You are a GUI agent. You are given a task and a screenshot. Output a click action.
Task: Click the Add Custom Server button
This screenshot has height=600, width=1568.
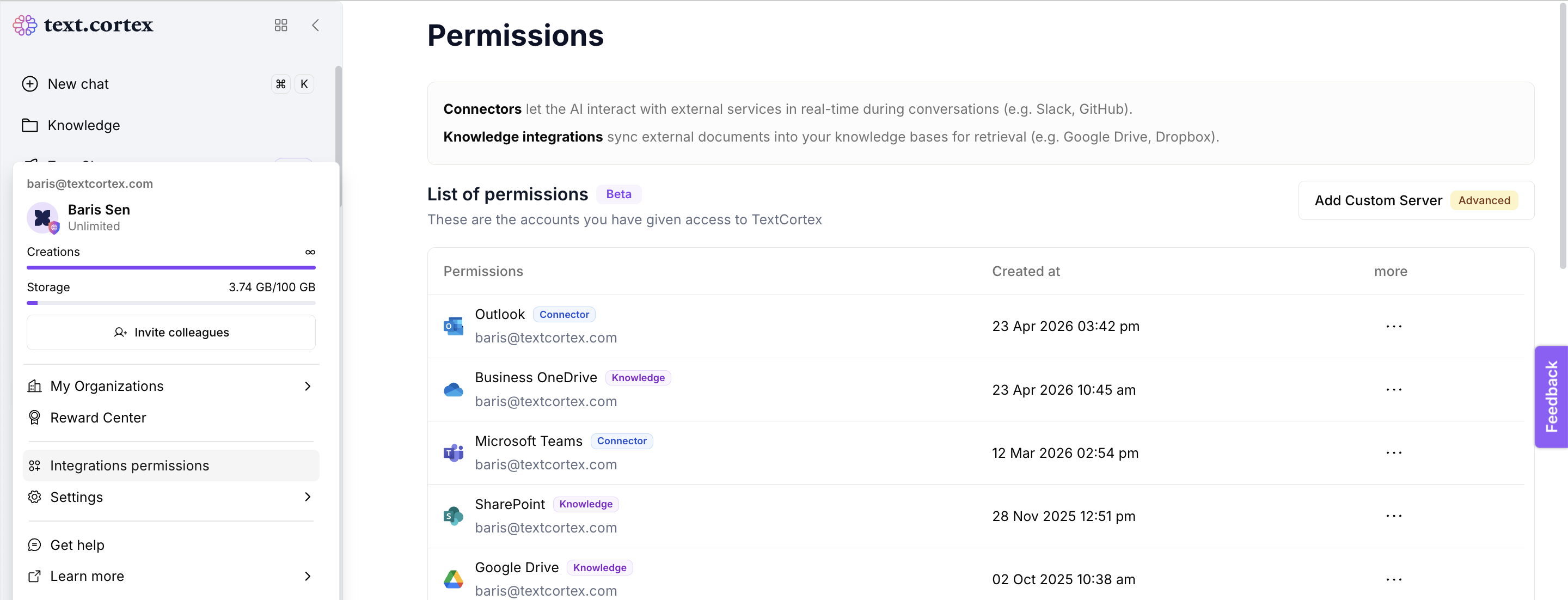(x=1379, y=200)
